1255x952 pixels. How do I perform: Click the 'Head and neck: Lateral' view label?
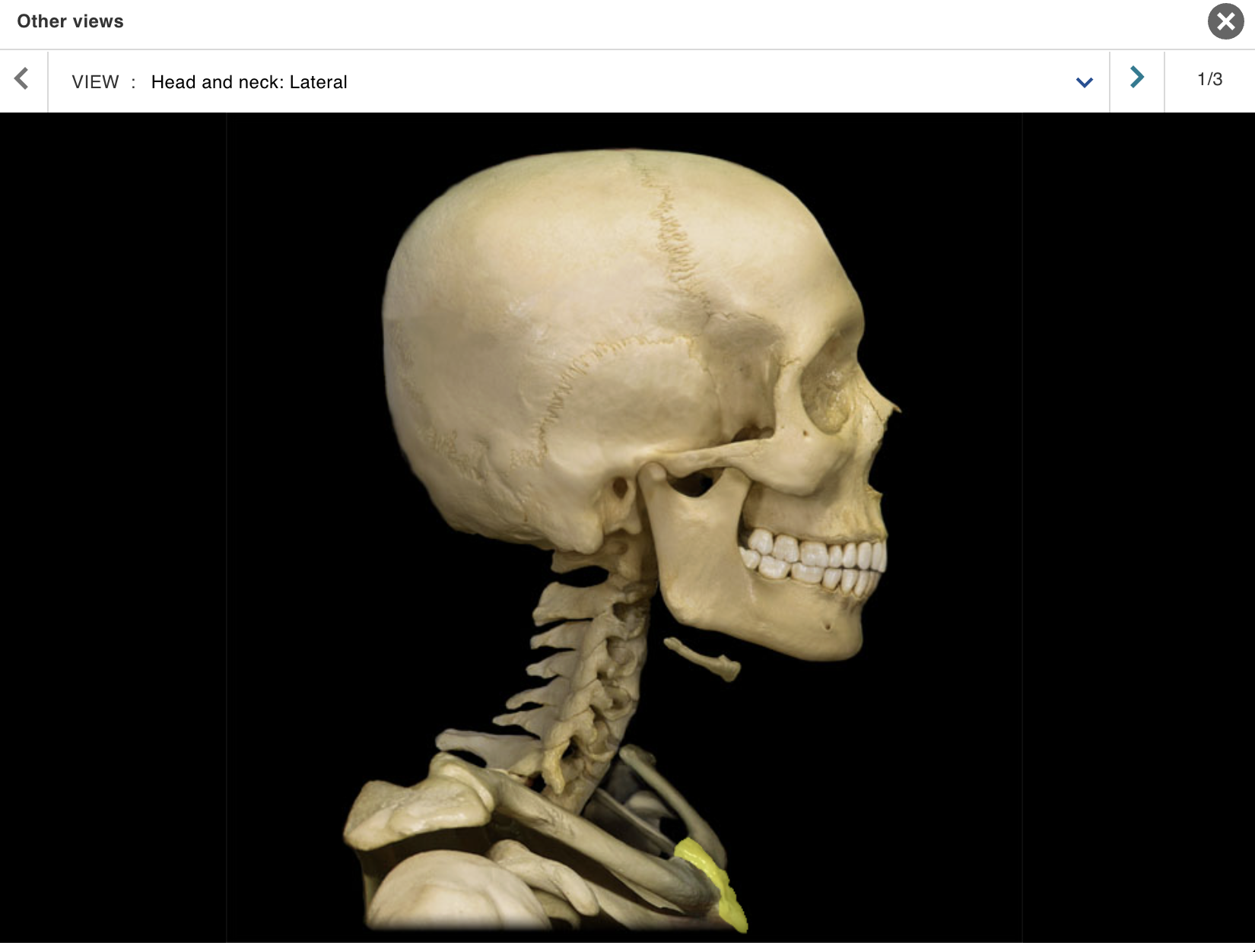[249, 82]
